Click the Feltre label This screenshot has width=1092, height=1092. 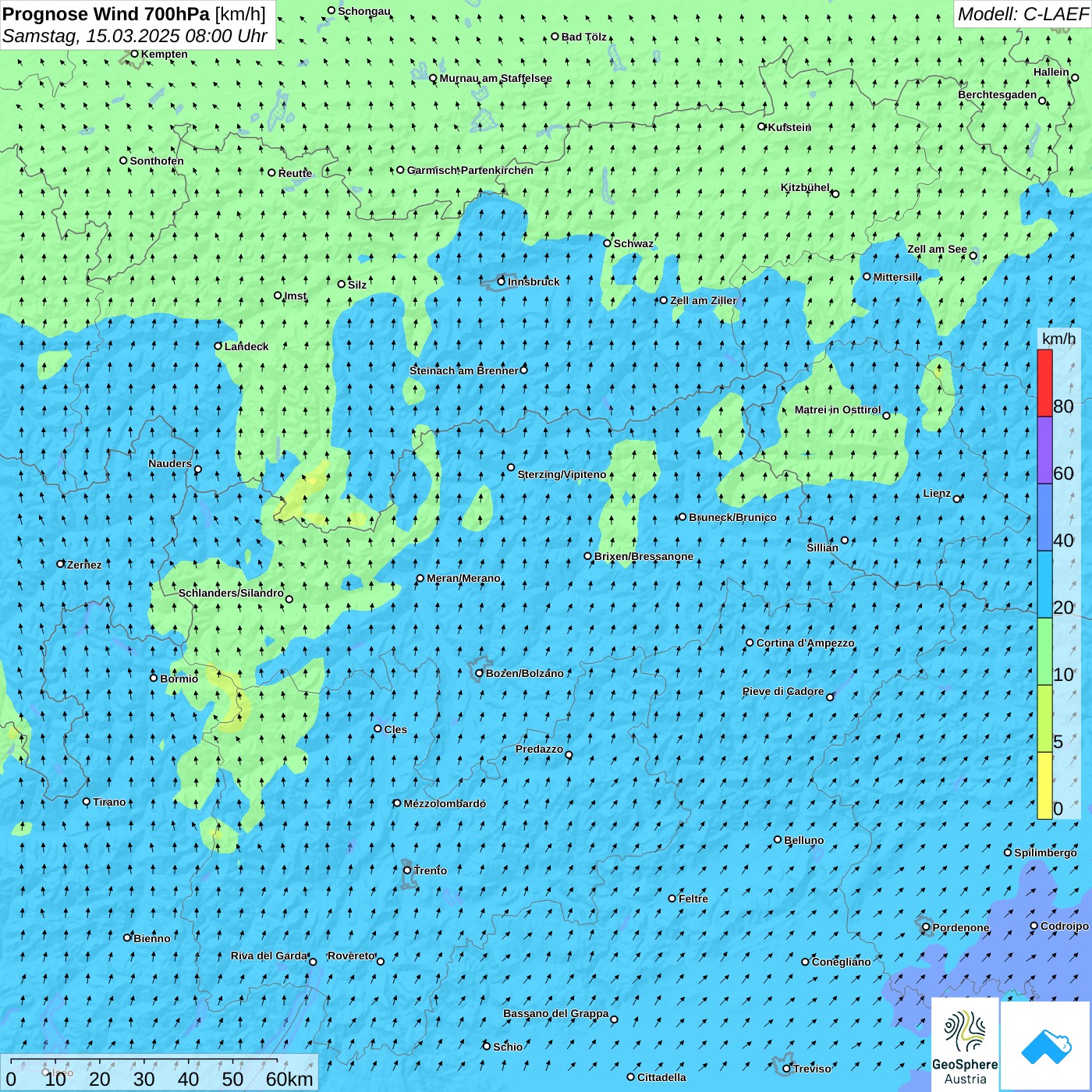tap(693, 899)
